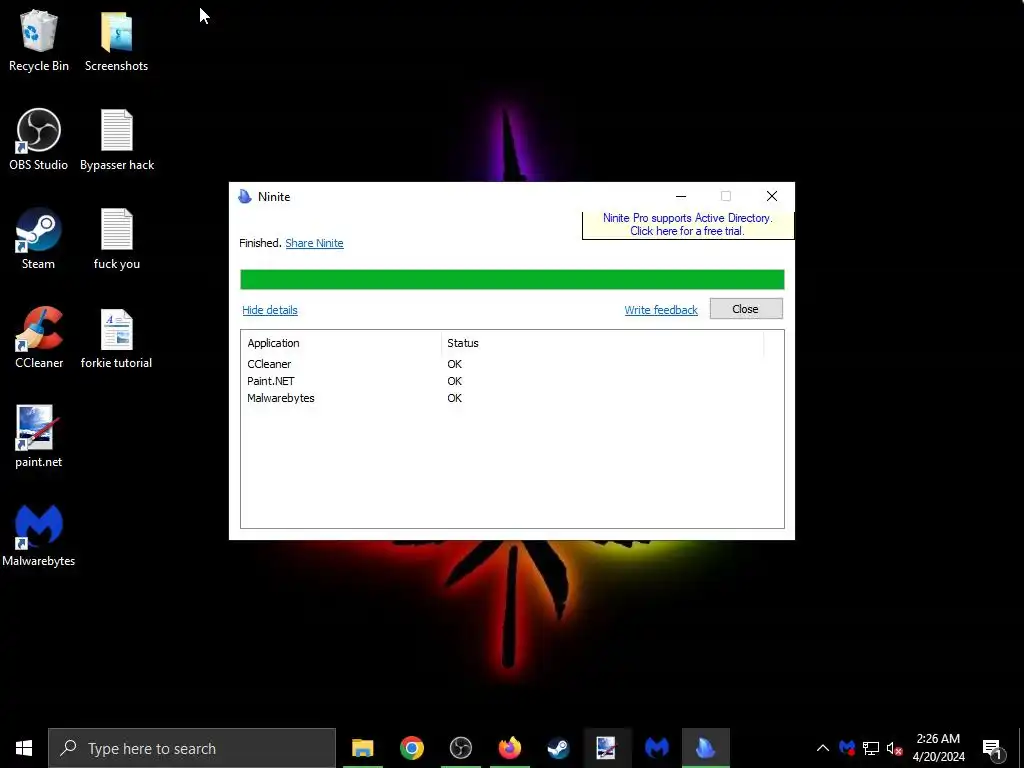Click the taskbar search box

coord(192,748)
